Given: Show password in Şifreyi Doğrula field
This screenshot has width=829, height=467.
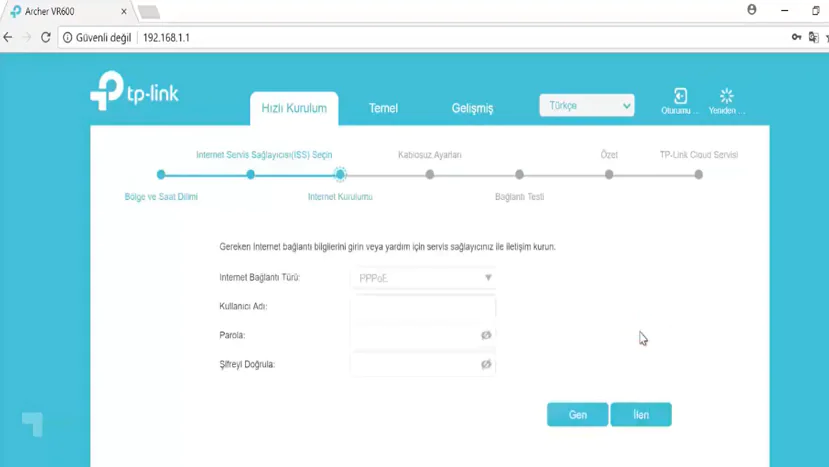Looking at the screenshot, I should click(486, 365).
